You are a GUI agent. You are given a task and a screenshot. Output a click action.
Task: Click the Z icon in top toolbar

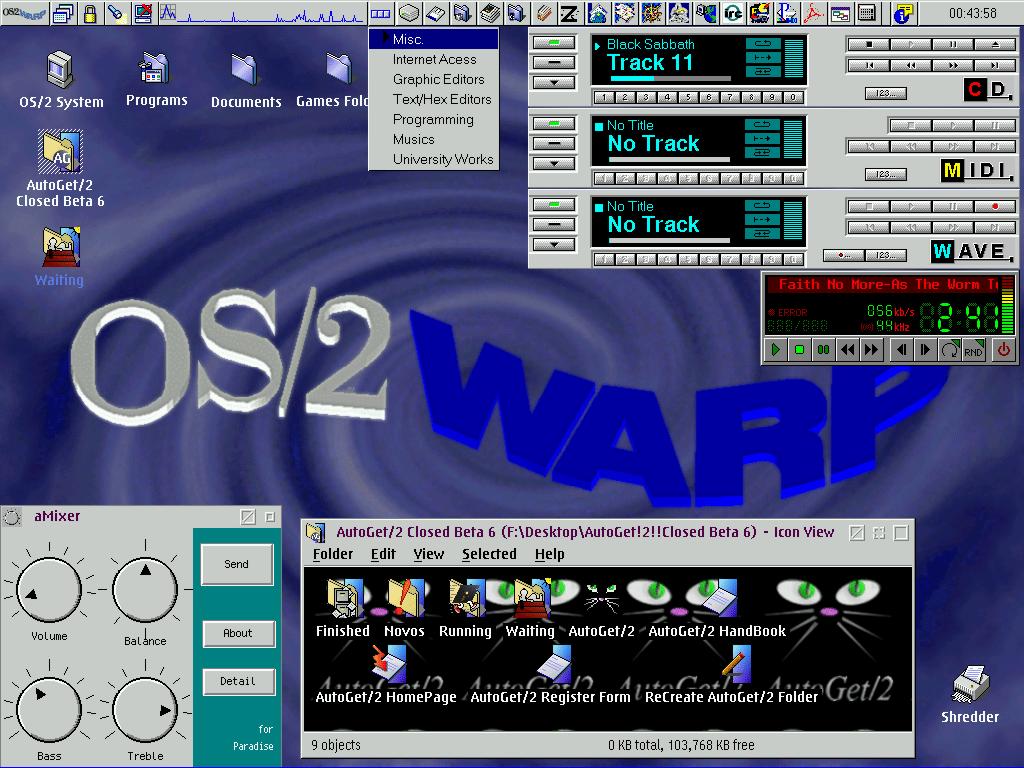(569, 13)
